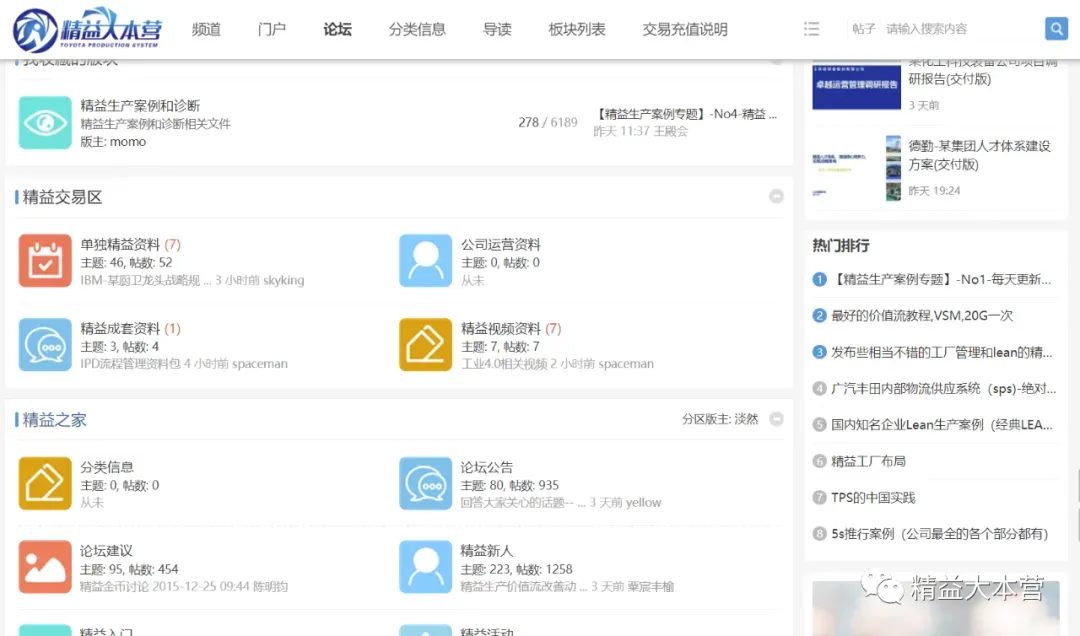Screen dimensions: 1080x636
Task: Collapse the 精益交易区 section
Action: 776,196
